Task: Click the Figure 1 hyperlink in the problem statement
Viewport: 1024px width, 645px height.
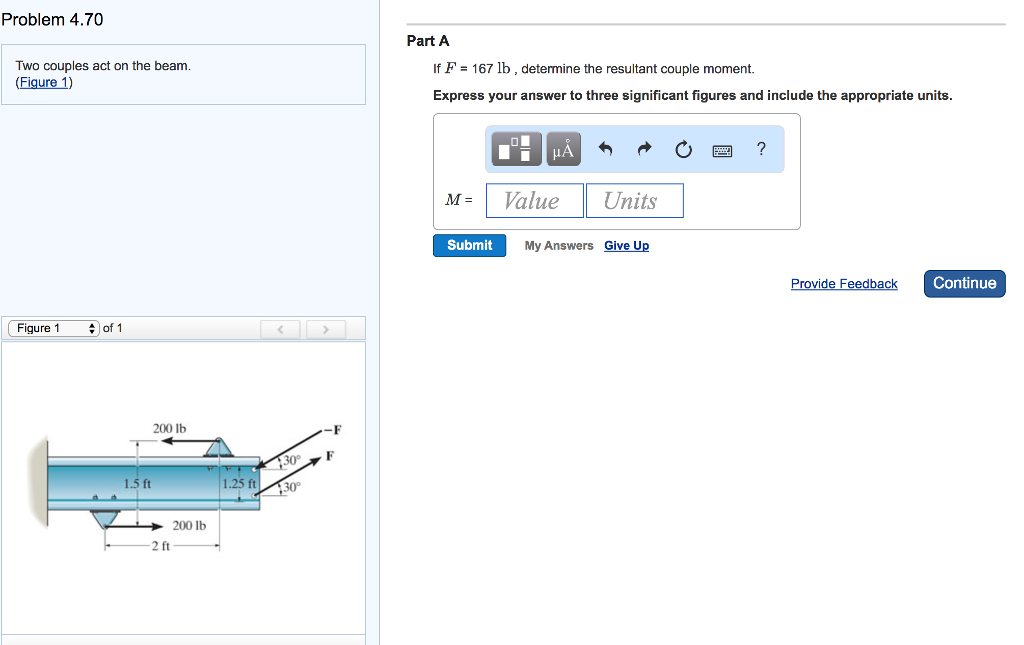Action: point(42,82)
